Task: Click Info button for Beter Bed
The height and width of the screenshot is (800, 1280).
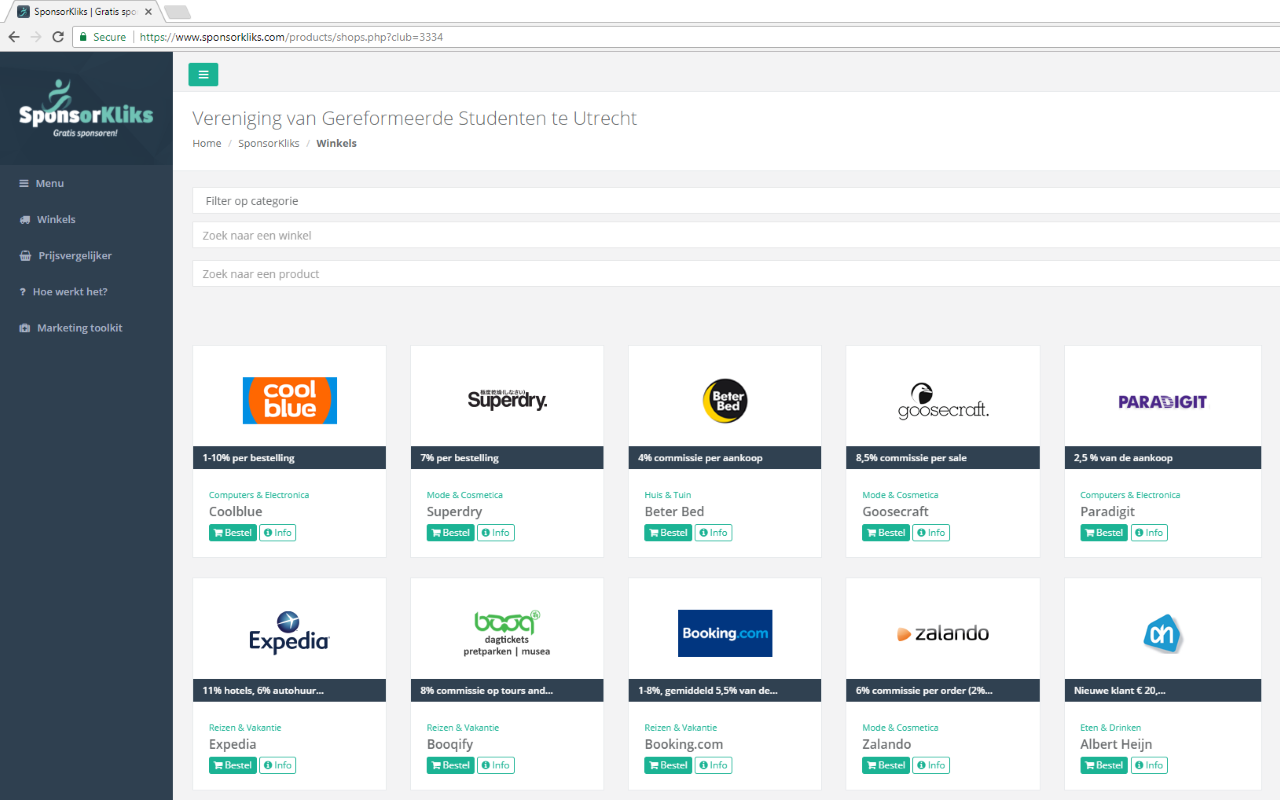Action: click(714, 533)
